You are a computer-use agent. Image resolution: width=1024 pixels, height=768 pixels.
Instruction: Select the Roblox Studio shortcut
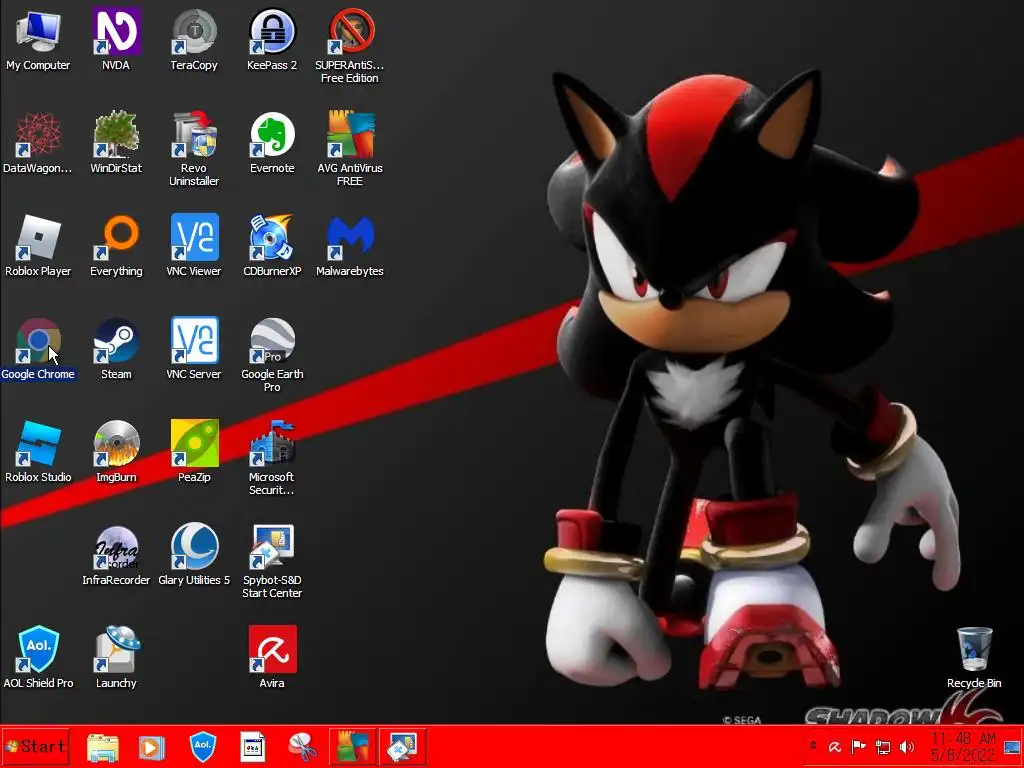pos(38,453)
